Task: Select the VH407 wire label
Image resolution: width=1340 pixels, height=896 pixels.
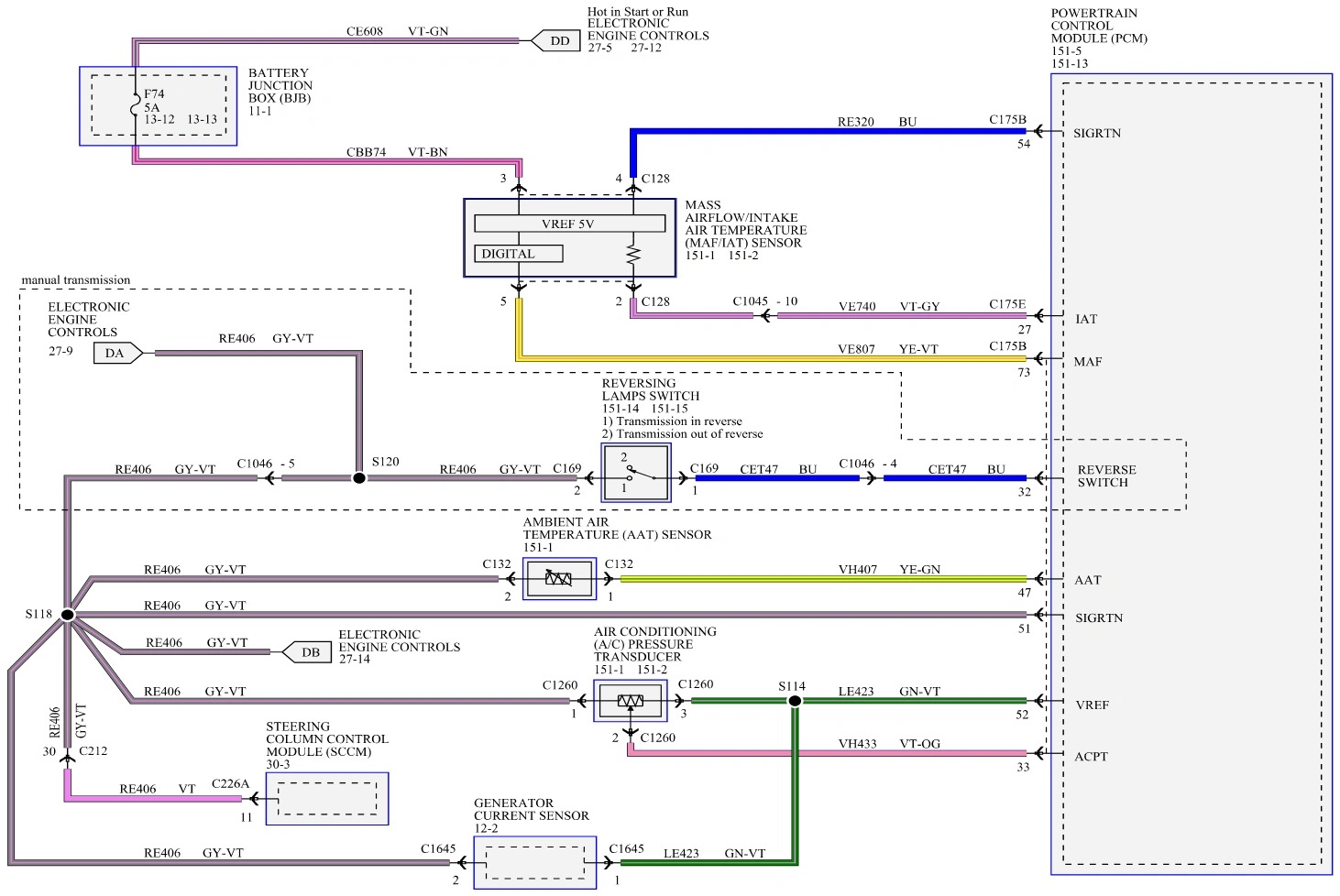Action: tap(858, 570)
